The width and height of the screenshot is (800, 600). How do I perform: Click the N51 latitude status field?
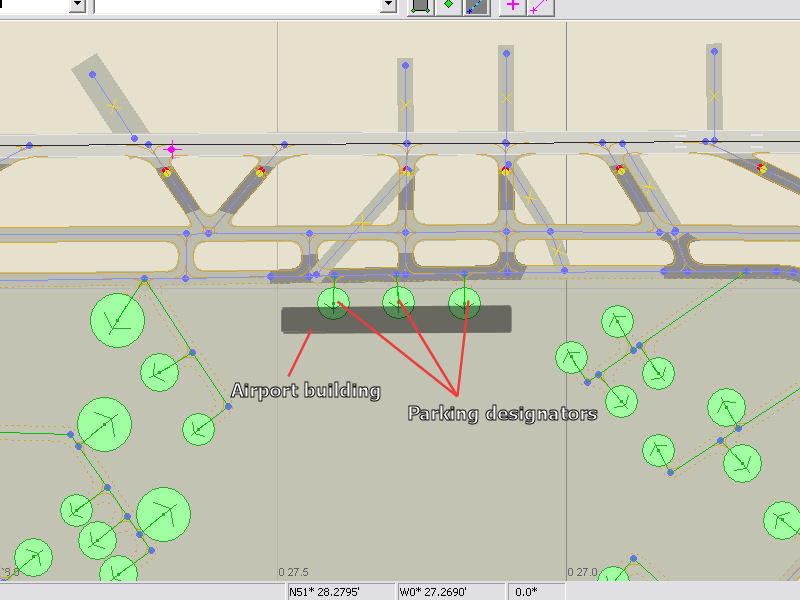coord(340,592)
